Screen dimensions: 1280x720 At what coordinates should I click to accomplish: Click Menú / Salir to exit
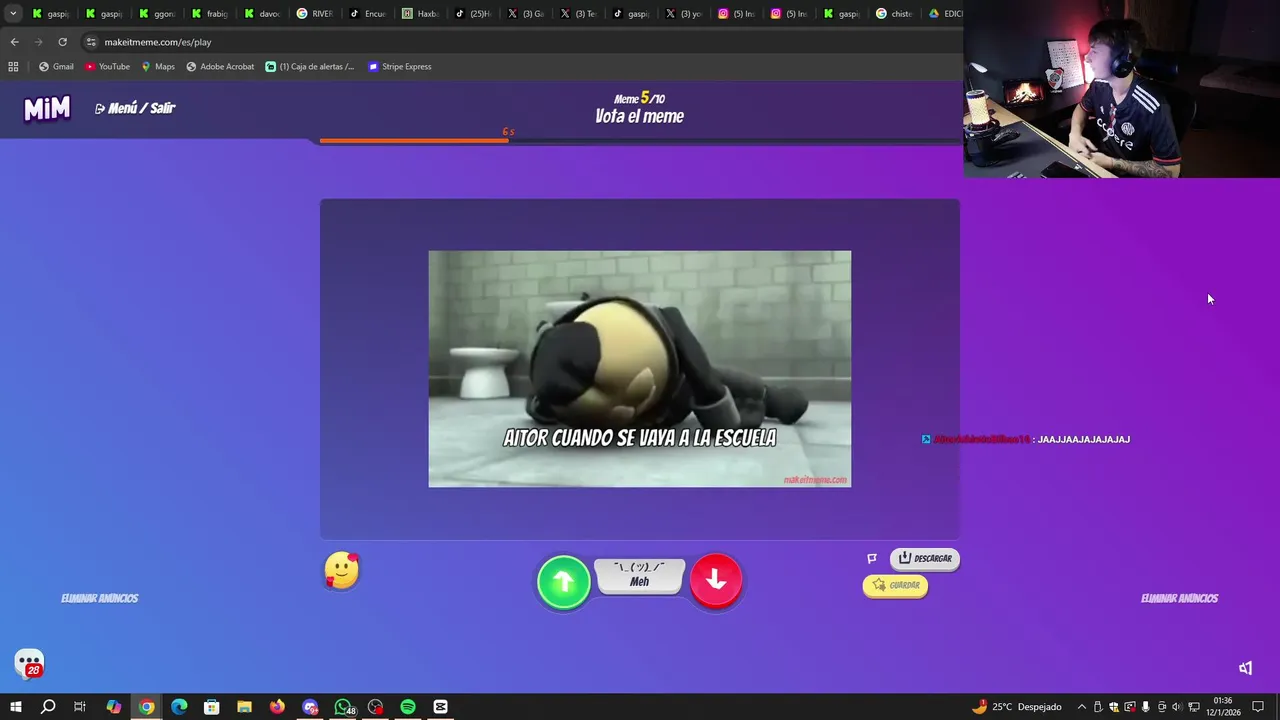(135, 108)
